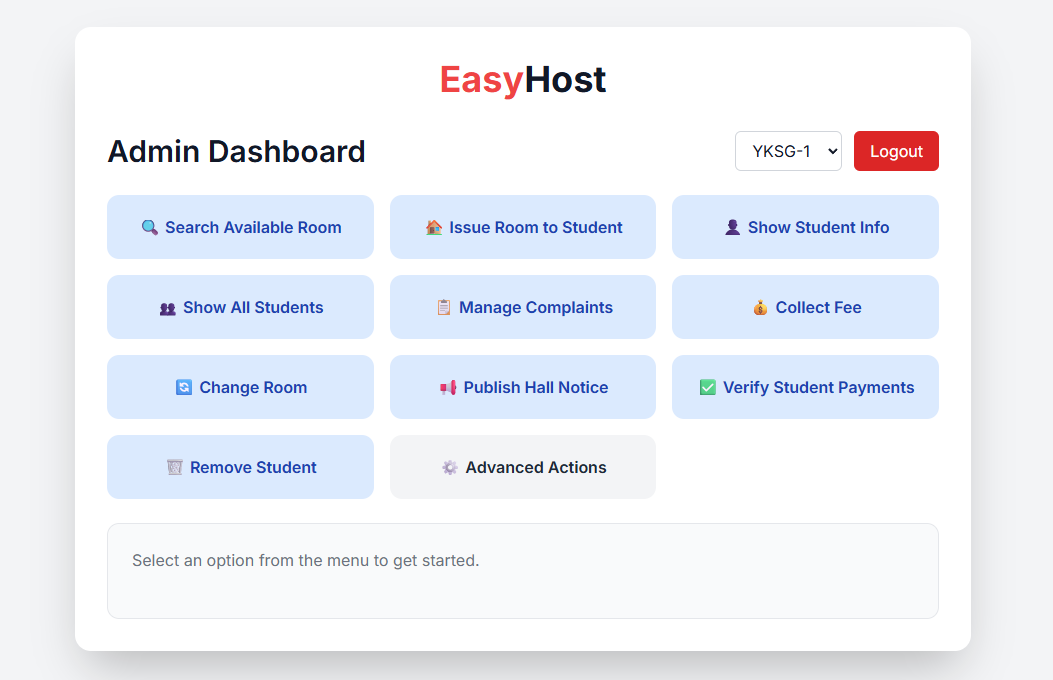1053x680 pixels.
Task: Click the megaphone icon on Publish Hall Notice
Action: 448,388
